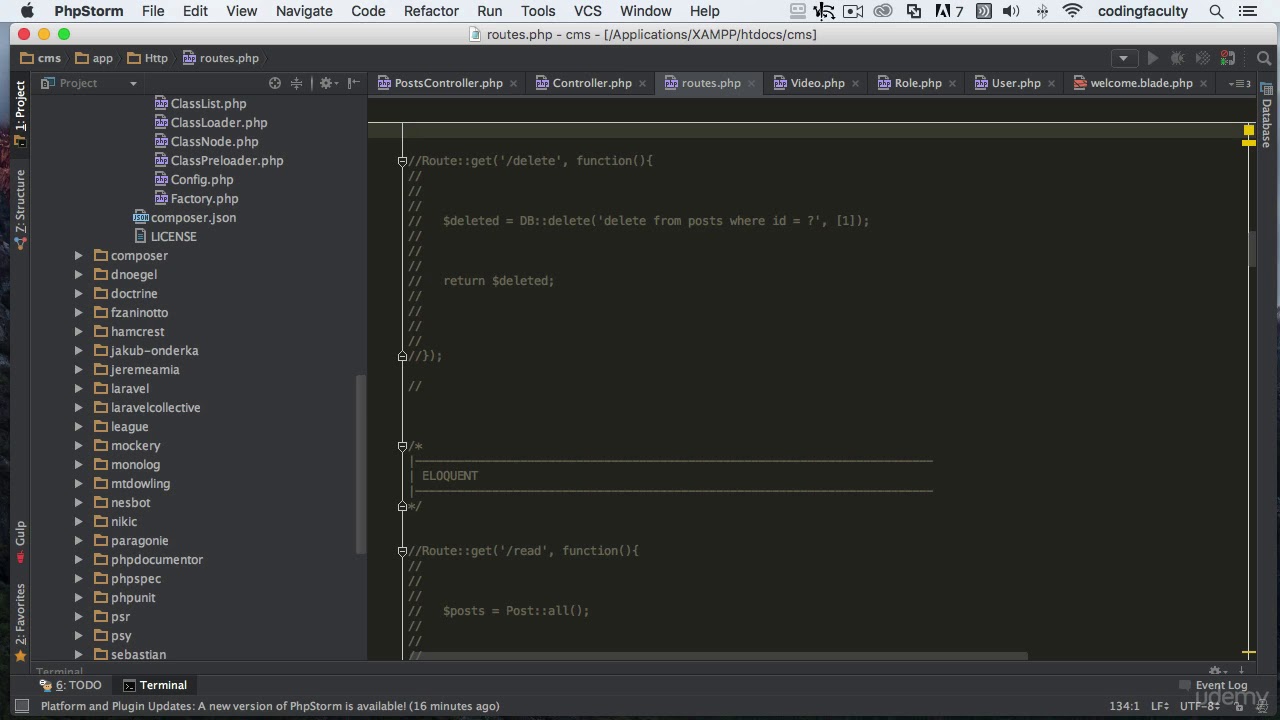Viewport: 1280px width, 720px height.
Task: Show hidden editor tabs list
Action: click(x=1239, y=84)
